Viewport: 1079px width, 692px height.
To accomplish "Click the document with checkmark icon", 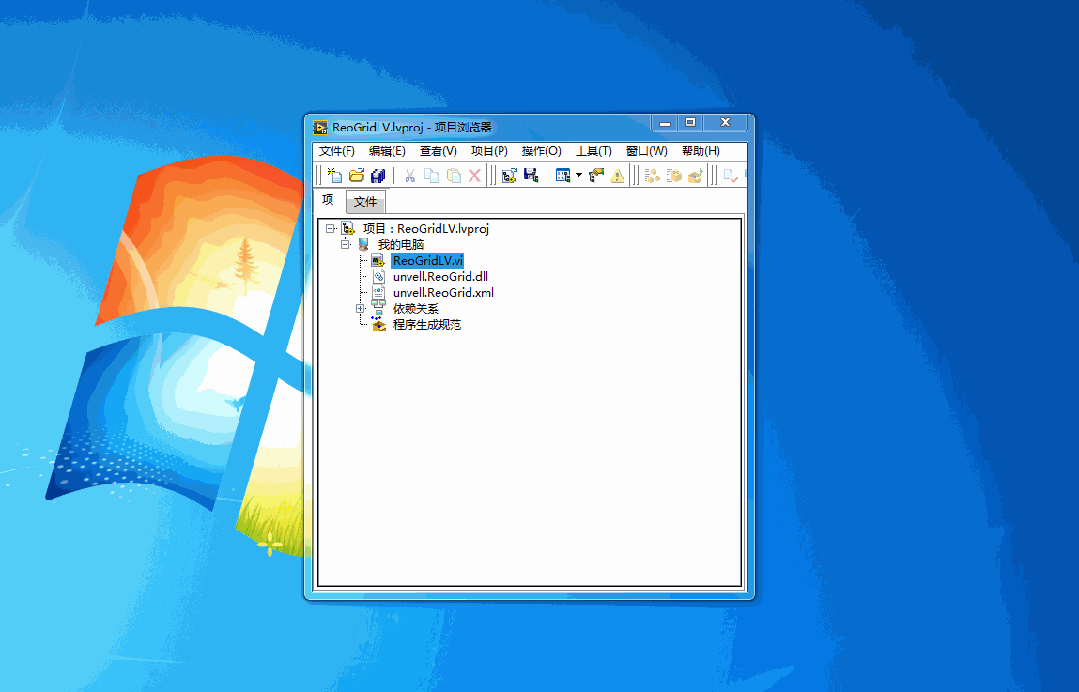I will click(730, 175).
